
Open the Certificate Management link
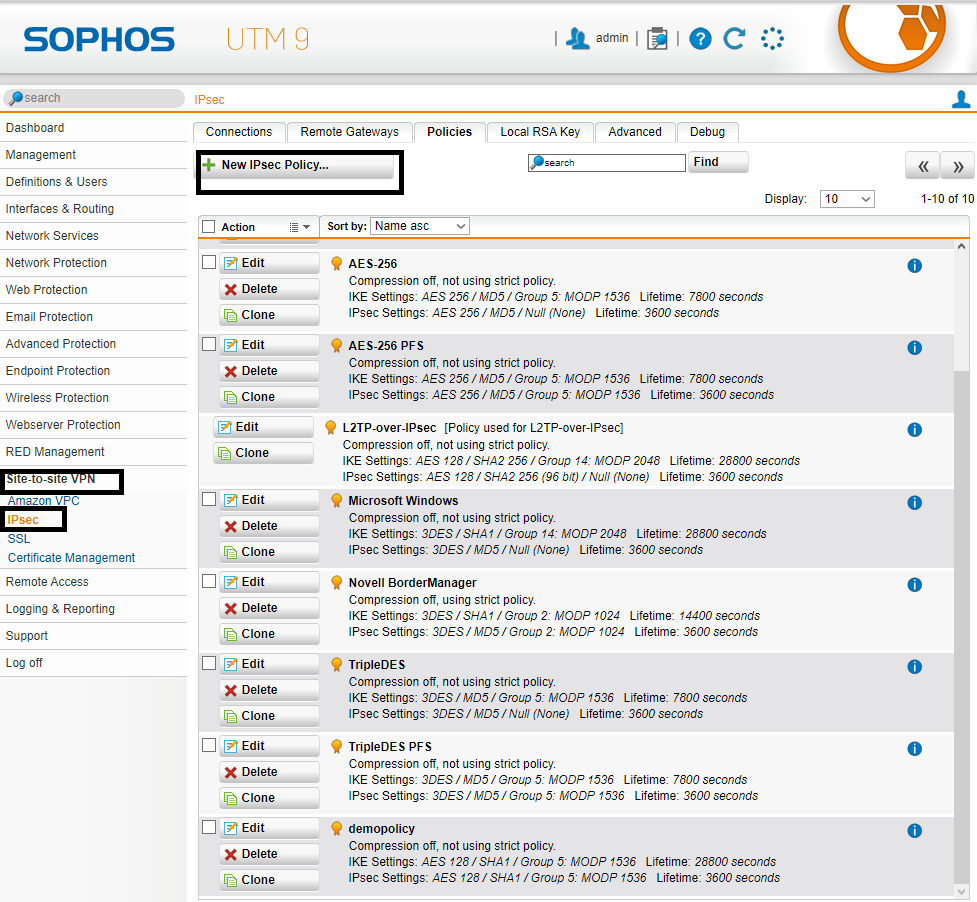coord(71,558)
